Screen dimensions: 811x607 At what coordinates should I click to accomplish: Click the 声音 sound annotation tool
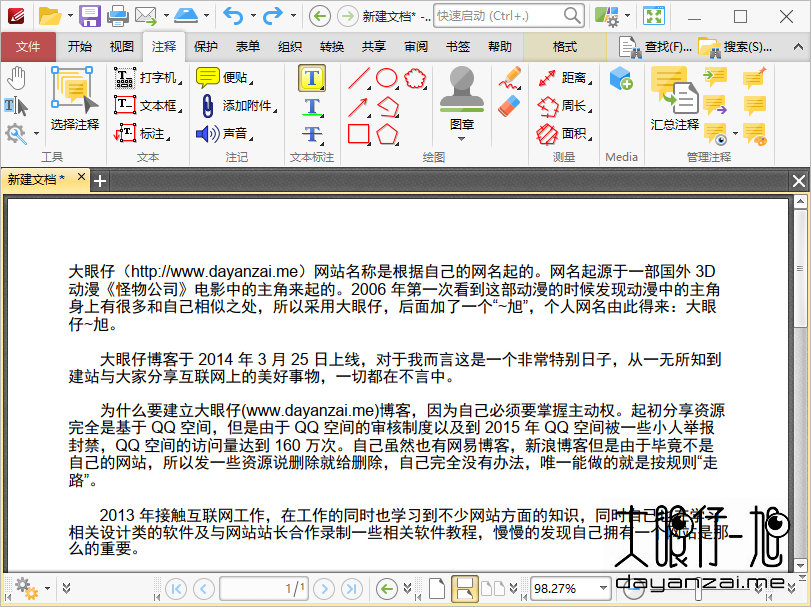click(x=224, y=133)
